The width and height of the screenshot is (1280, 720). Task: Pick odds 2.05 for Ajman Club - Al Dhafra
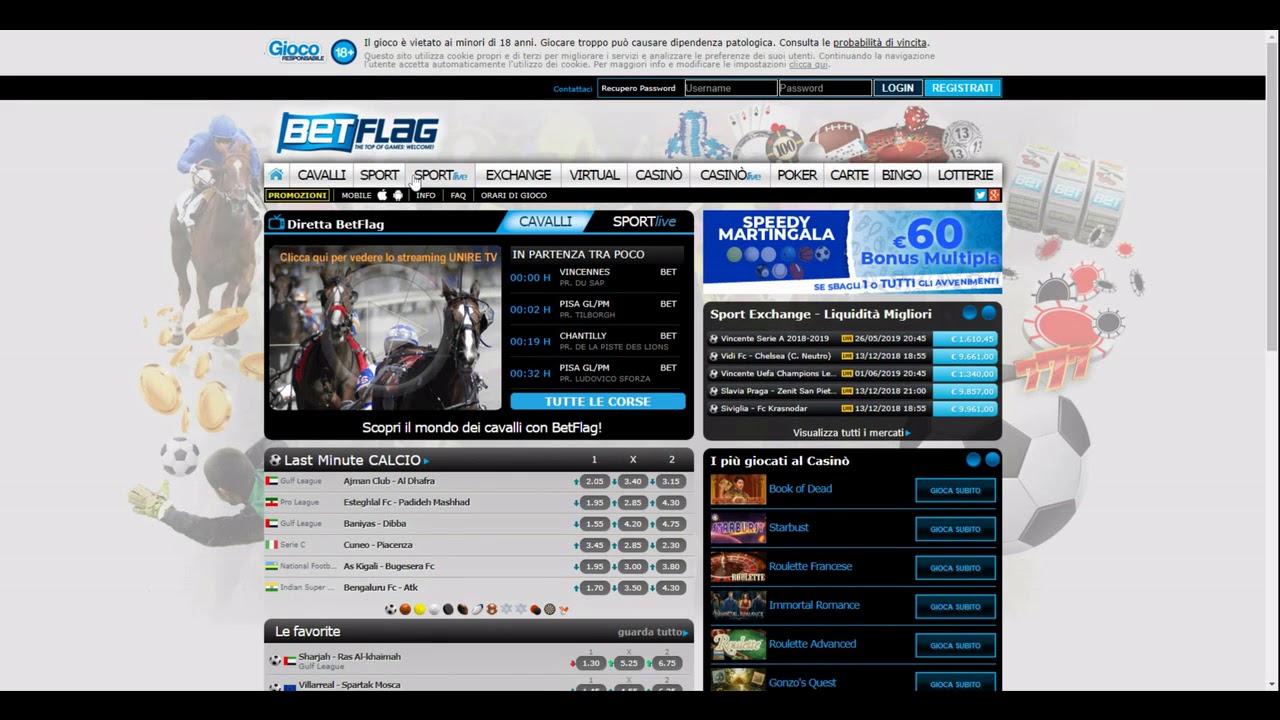click(x=594, y=481)
